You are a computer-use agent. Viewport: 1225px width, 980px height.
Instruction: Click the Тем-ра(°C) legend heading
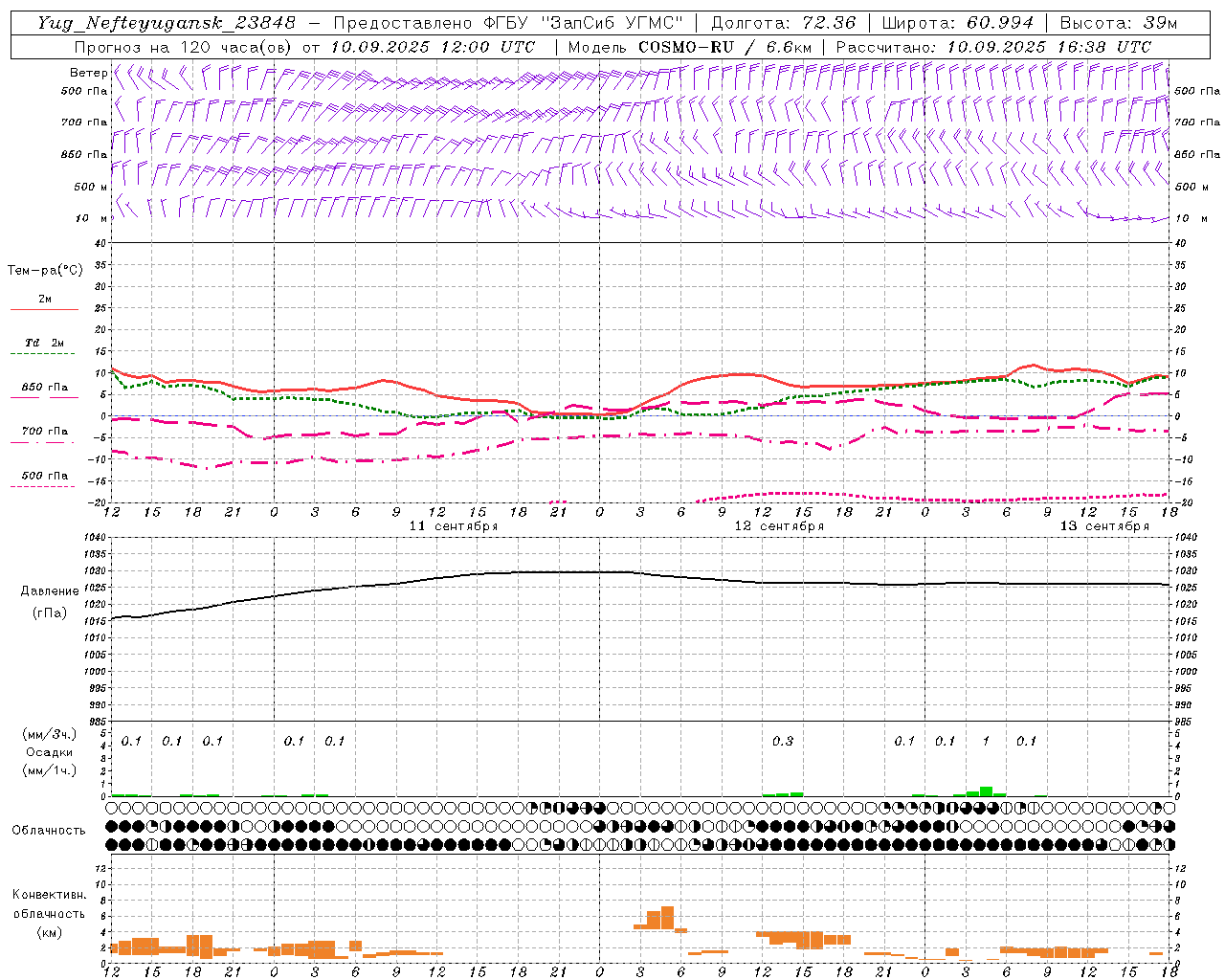click(45, 271)
